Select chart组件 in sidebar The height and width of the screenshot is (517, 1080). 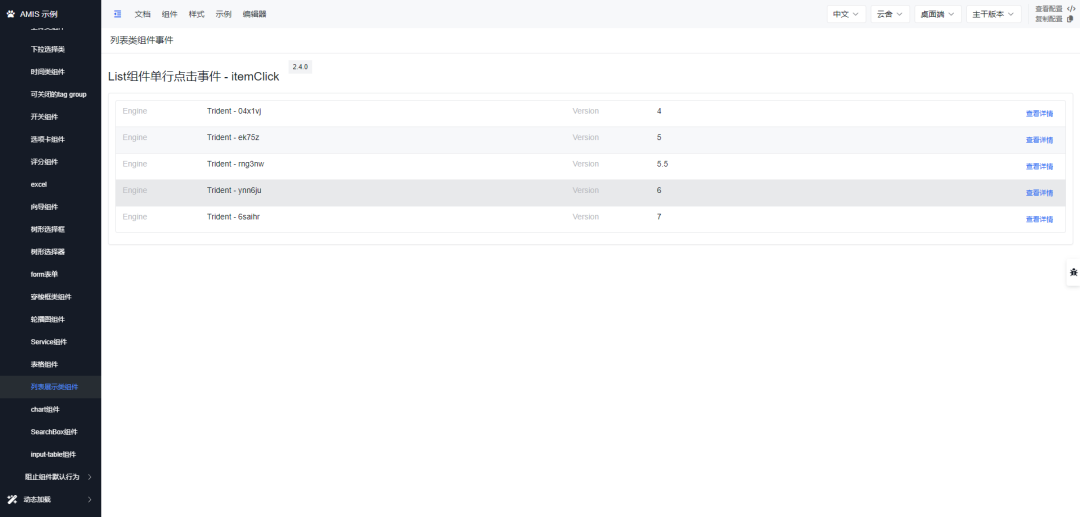pos(45,409)
